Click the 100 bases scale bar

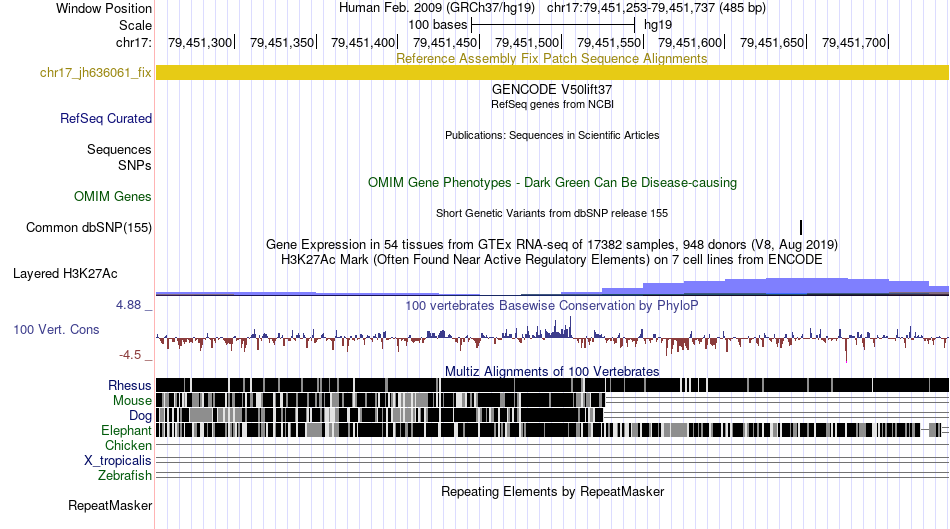(x=553, y=25)
